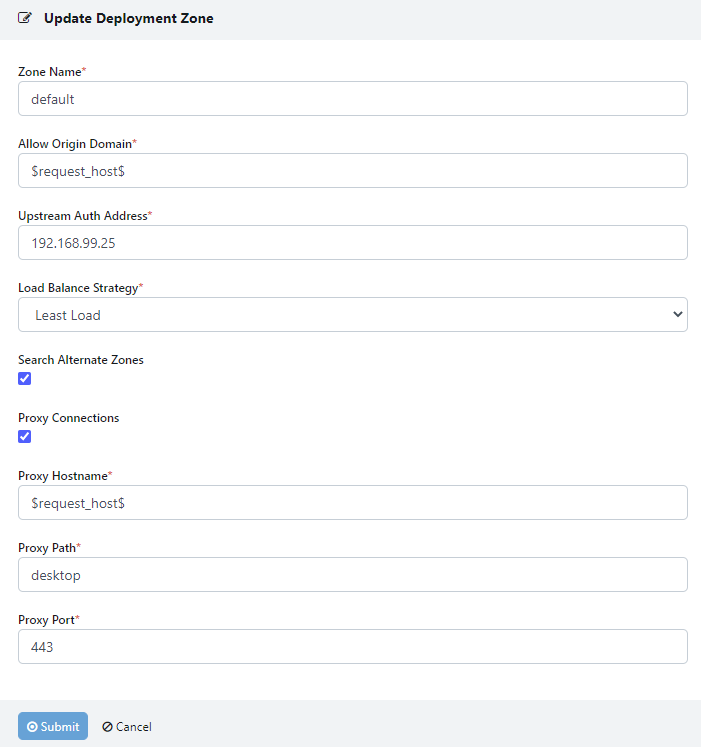Click the Proxy Connections label text
Screen dimensions: 701x747
[68, 418]
